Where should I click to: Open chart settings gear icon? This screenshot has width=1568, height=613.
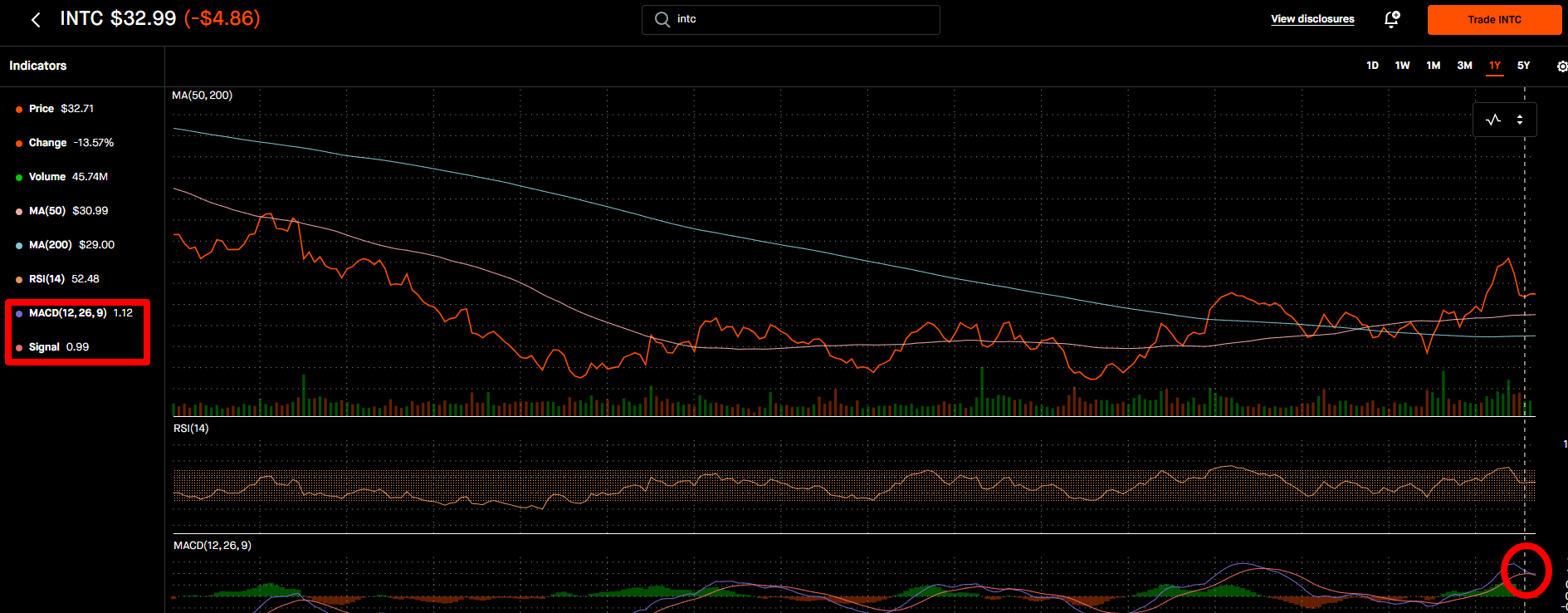tap(1562, 66)
